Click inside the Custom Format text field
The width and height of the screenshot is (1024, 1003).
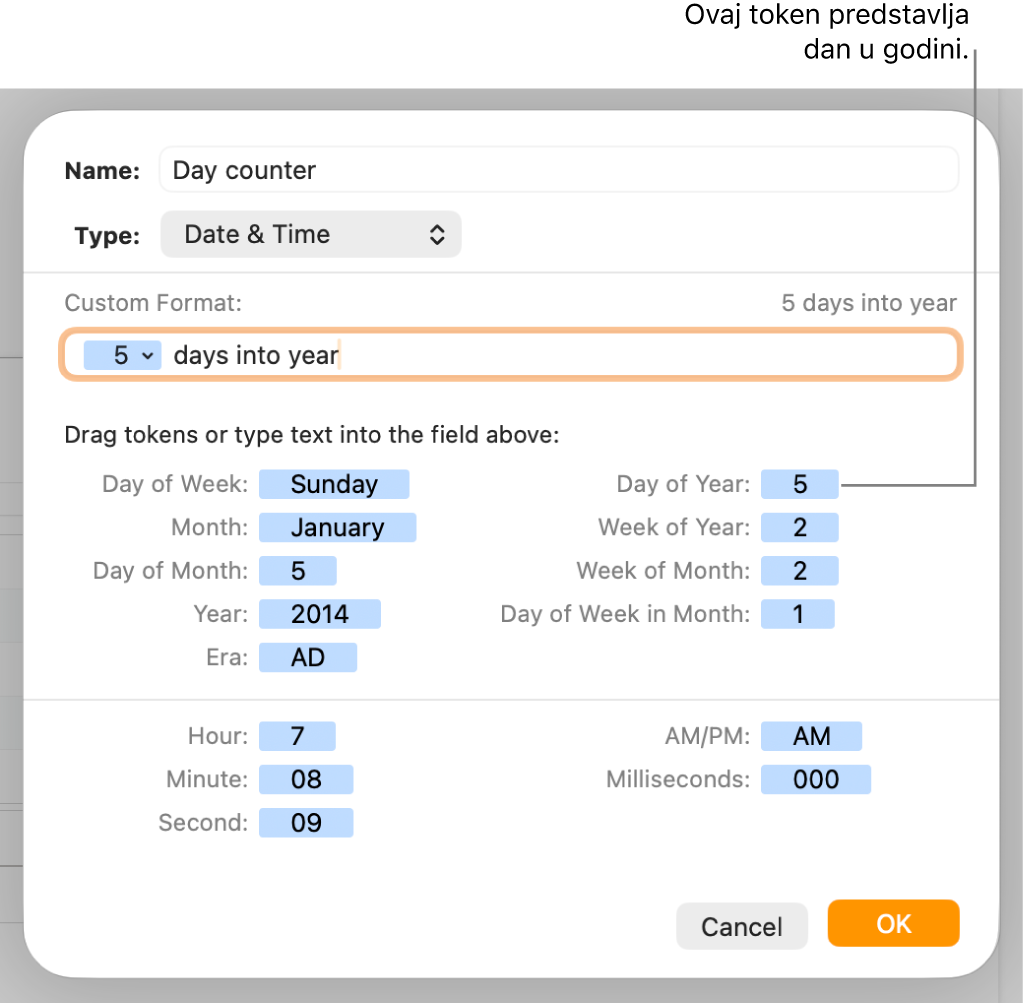[640, 356]
